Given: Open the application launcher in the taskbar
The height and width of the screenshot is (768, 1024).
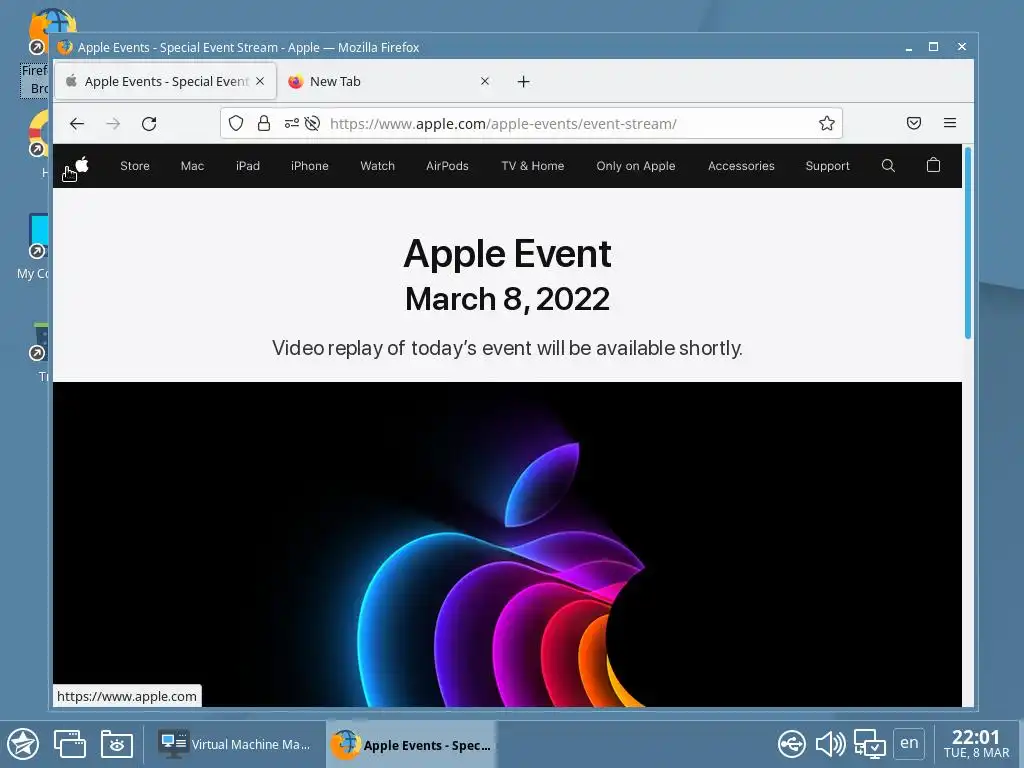Looking at the screenshot, I should point(23,744).
